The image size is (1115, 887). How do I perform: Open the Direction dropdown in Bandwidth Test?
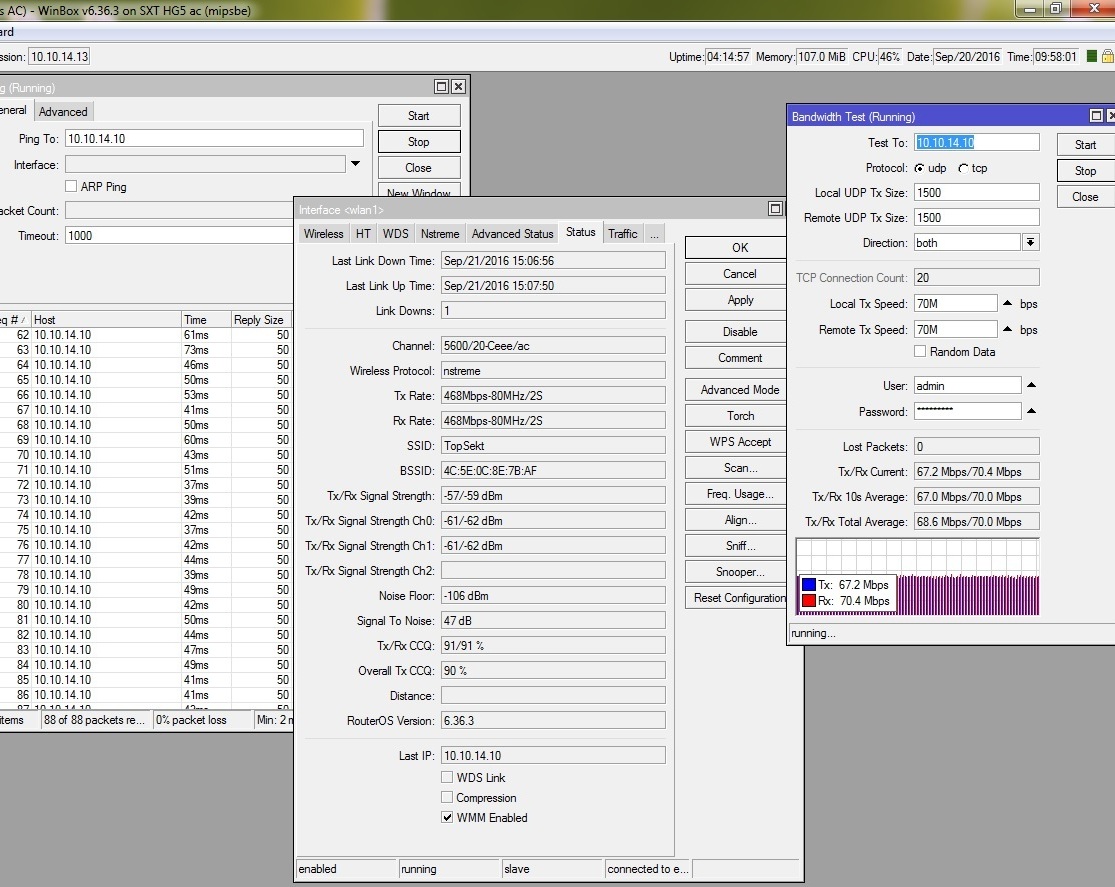pyautogui.click(x=1030, y=243)
